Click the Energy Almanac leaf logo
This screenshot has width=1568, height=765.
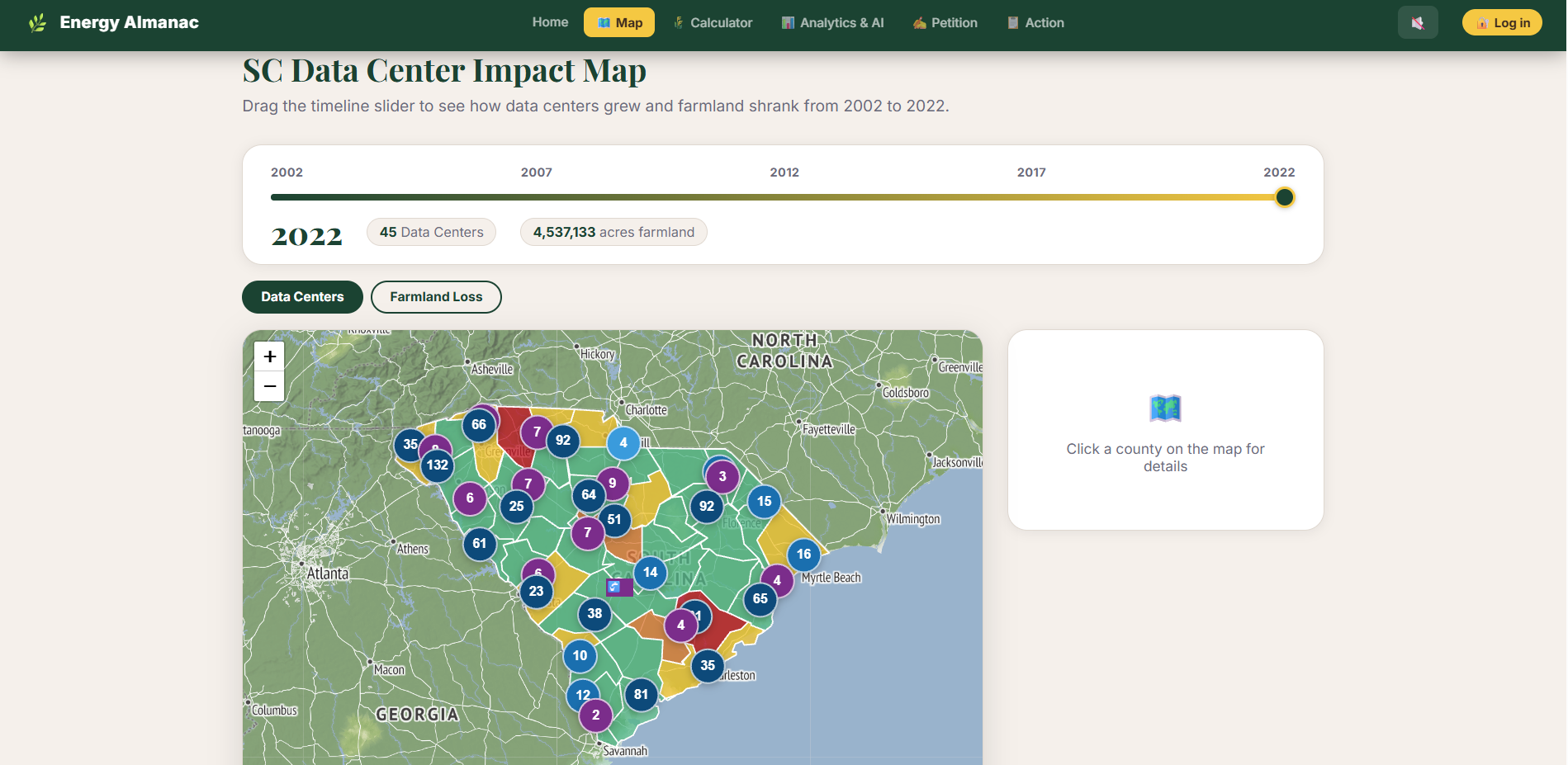(37, 23)
